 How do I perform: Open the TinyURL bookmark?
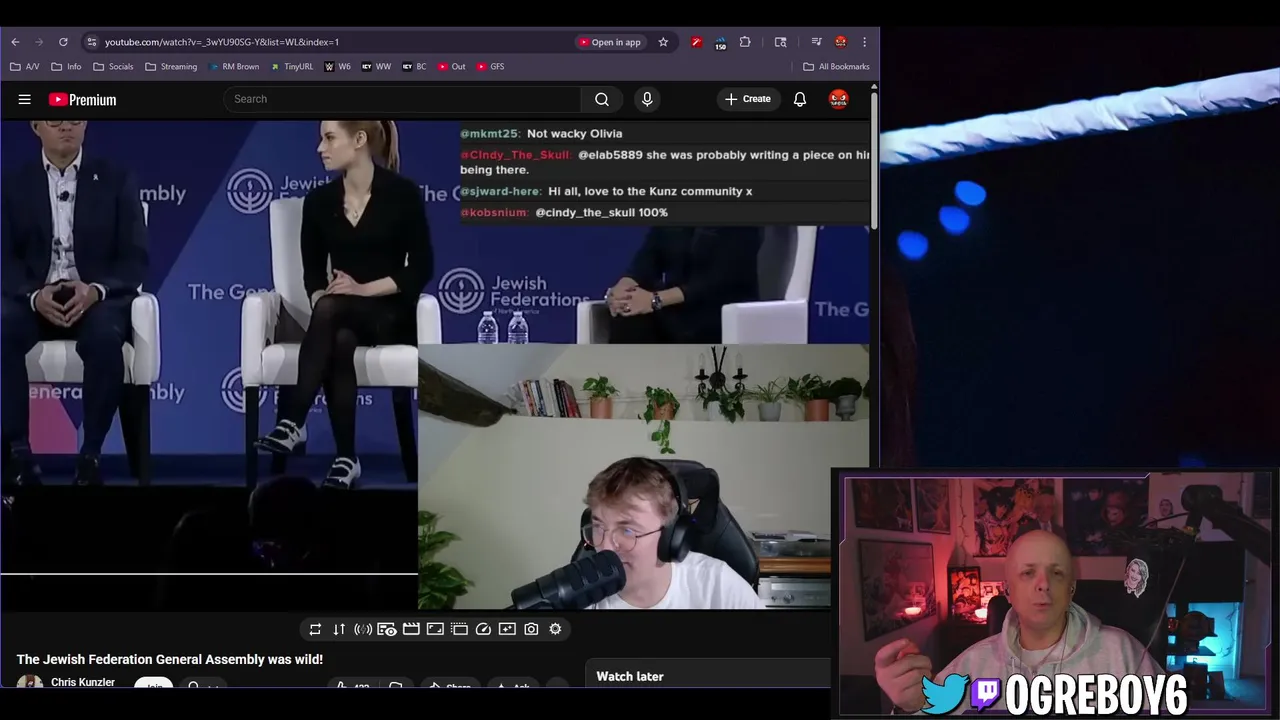[x=291, y=67]
